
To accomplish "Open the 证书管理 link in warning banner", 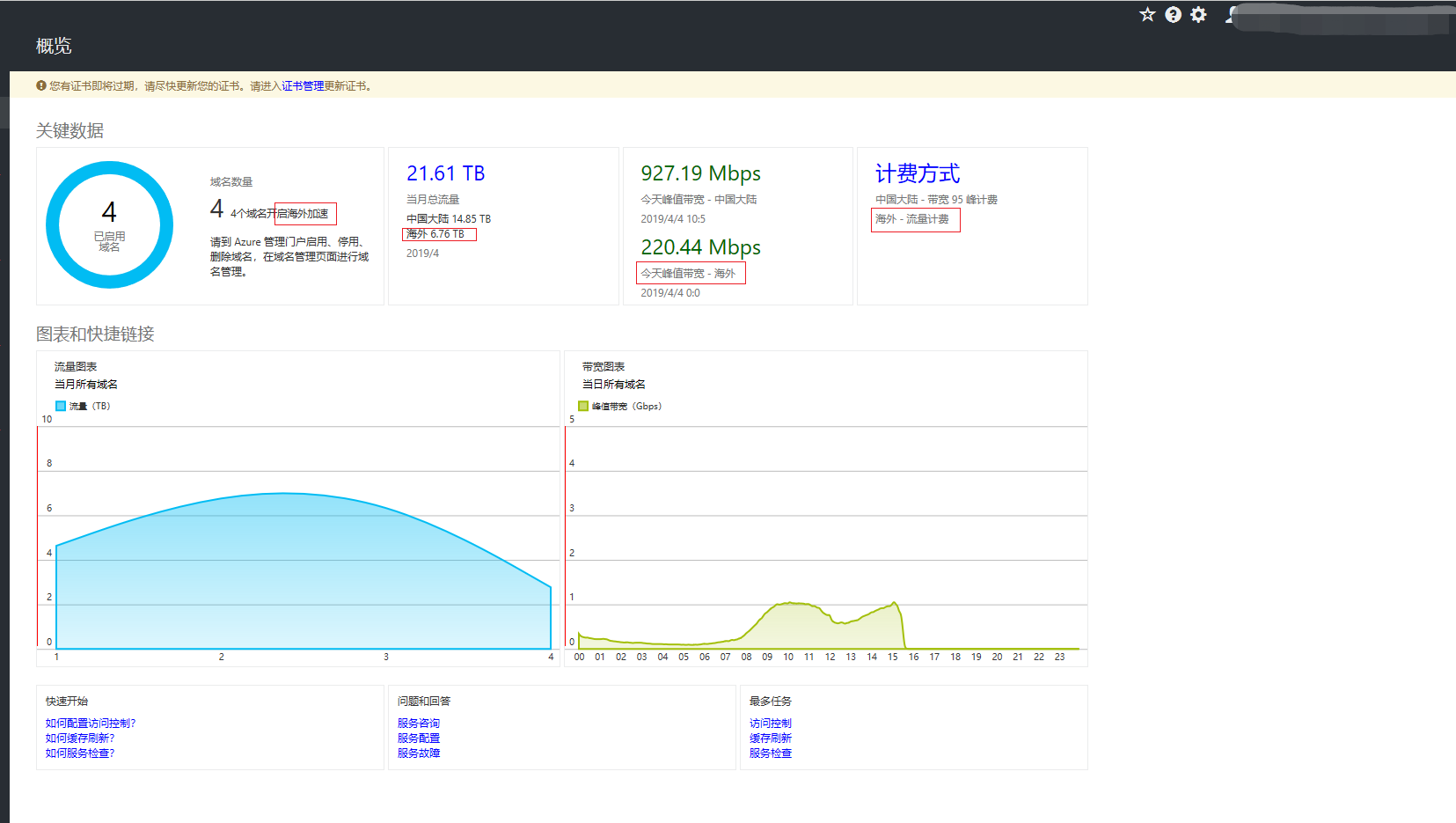I will click(303, 85).
